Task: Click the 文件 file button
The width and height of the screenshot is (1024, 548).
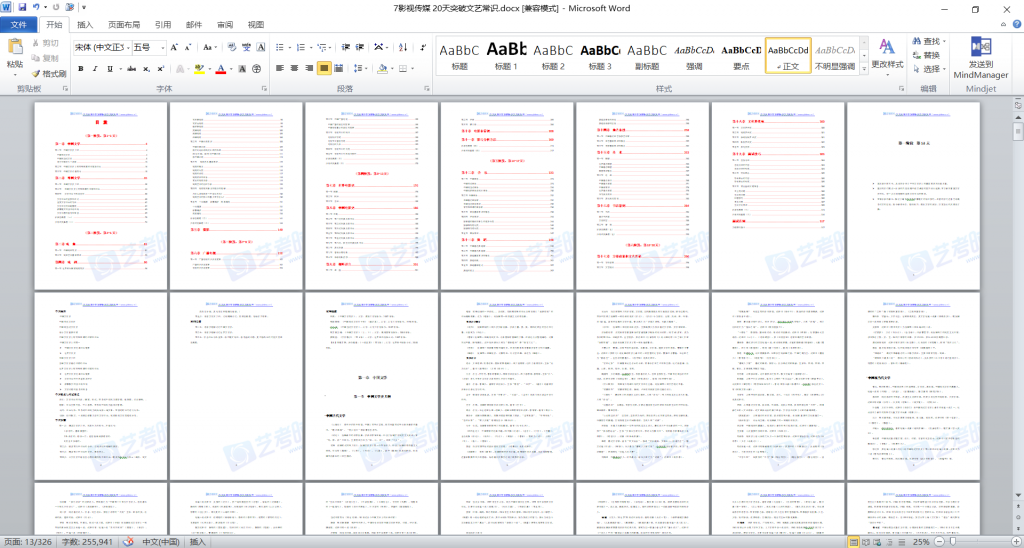Action: coord(19,24)
